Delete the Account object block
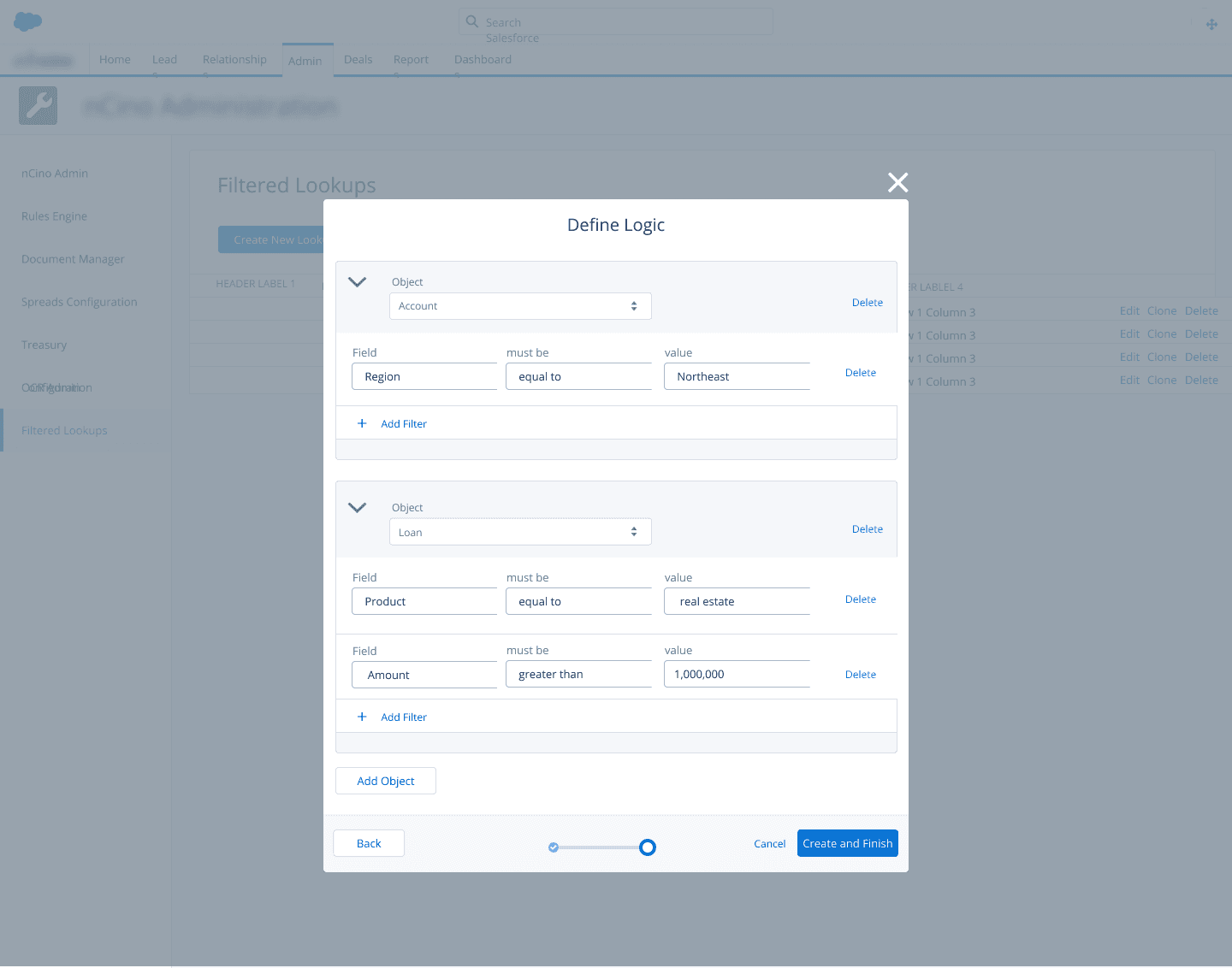Viewport: 1232px width, 968px height. (868, 303)
